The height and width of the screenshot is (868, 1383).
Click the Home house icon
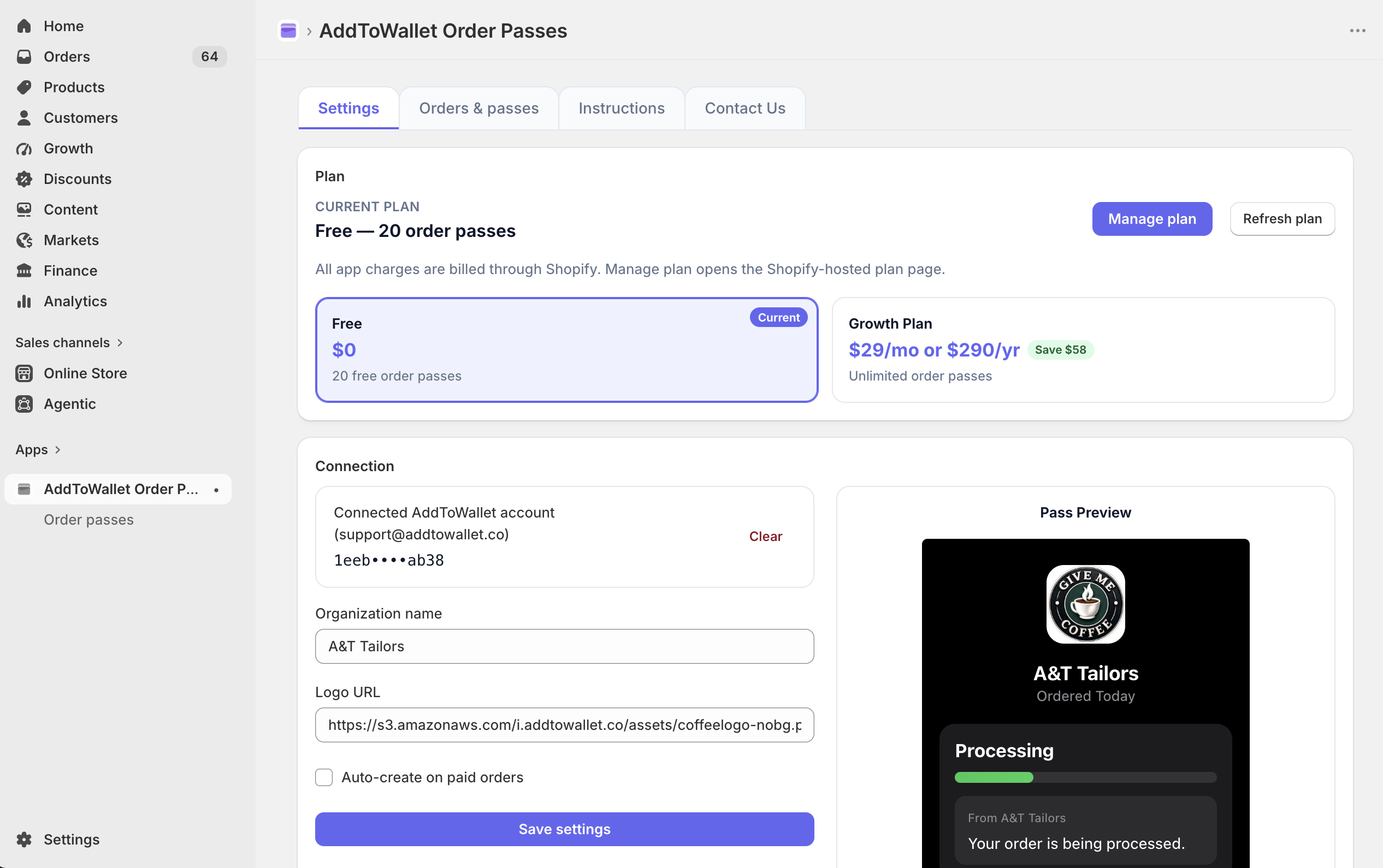(24, 26)
